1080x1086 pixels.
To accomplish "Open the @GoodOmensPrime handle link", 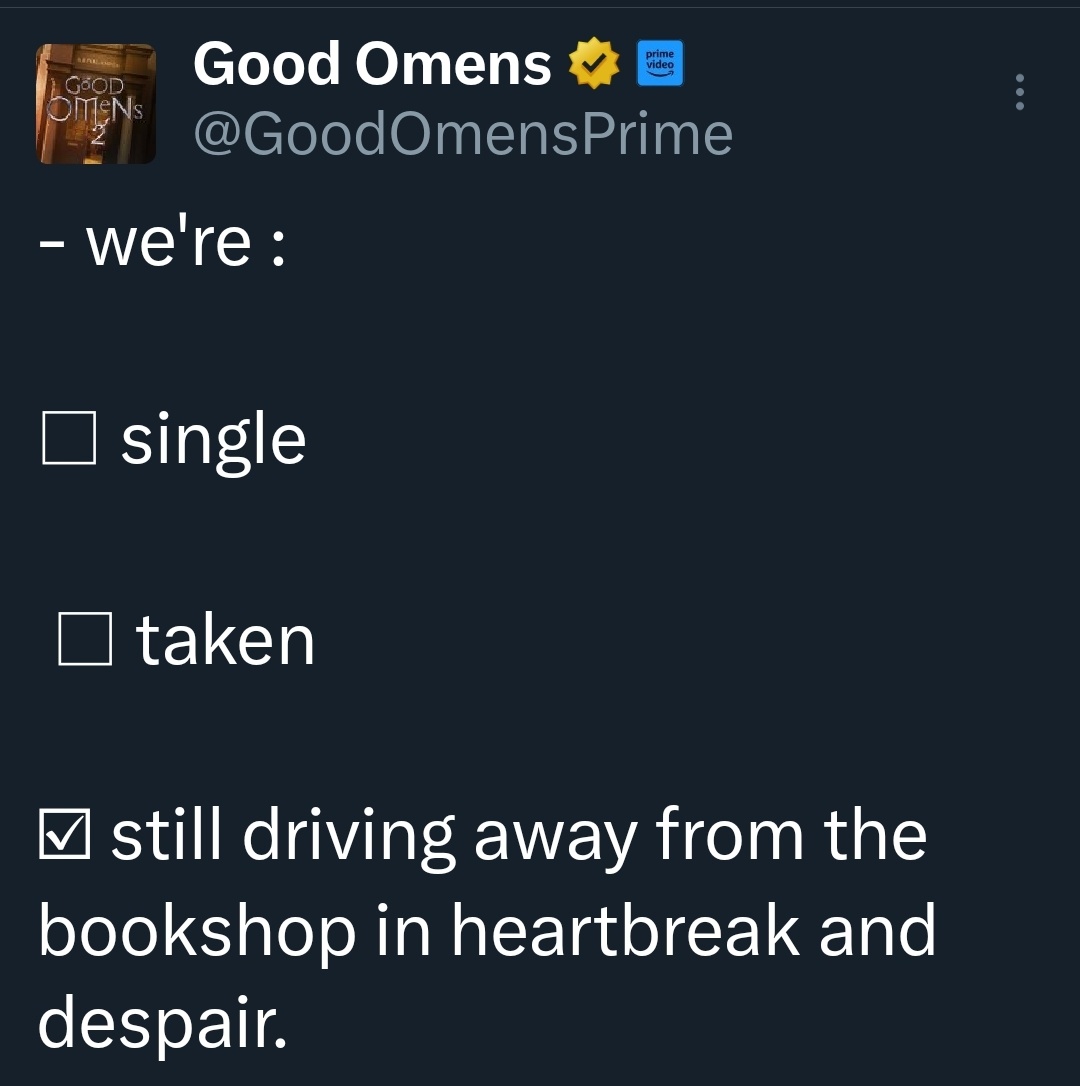I will point(463,134).
